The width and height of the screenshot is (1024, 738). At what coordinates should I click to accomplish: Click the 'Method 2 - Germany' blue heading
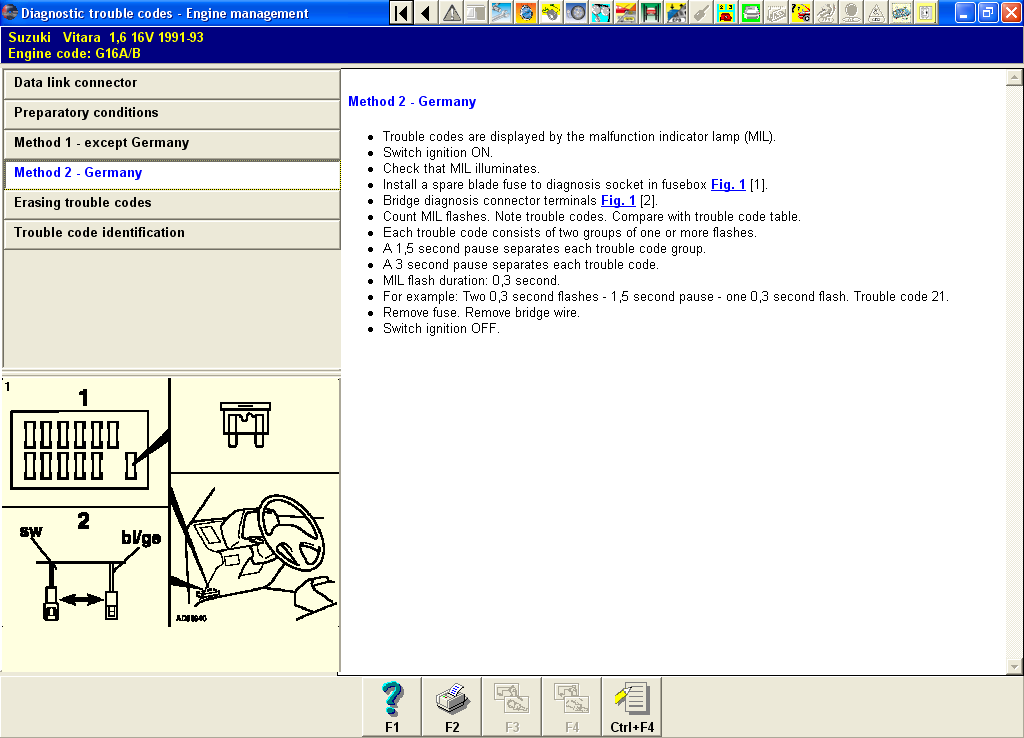click(412, 101)
